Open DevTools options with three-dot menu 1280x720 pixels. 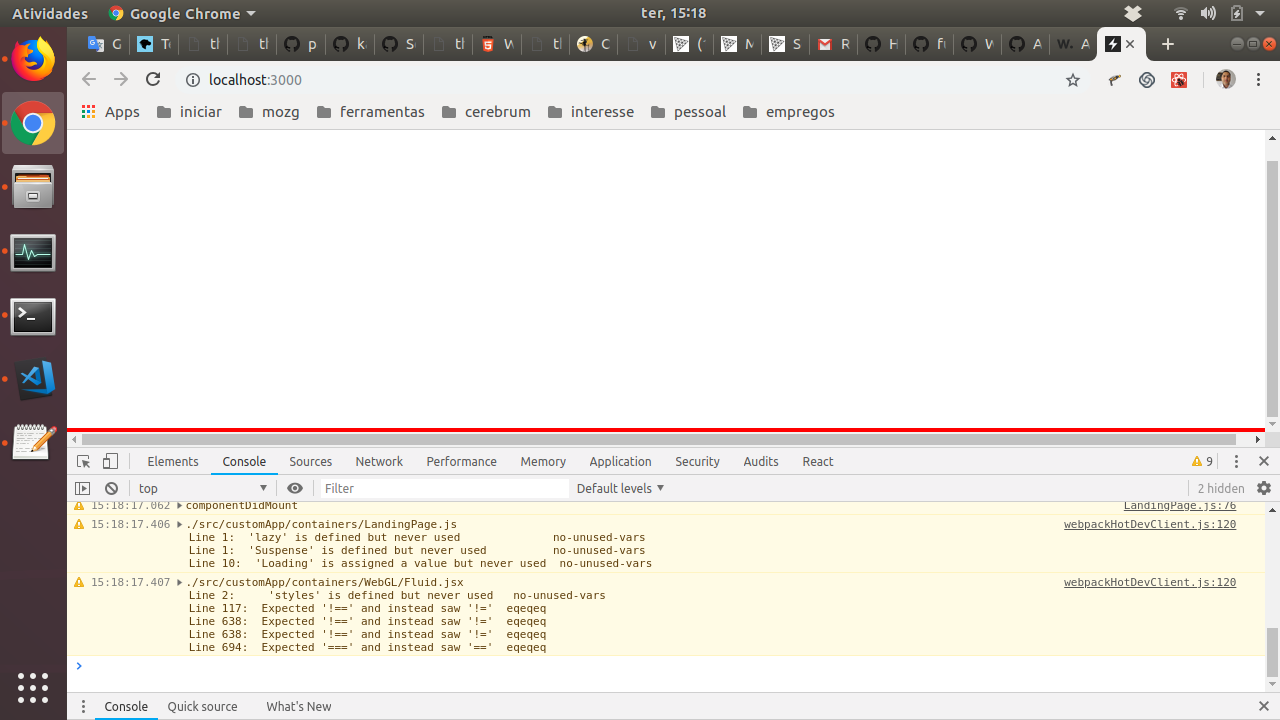[1237, 461]
